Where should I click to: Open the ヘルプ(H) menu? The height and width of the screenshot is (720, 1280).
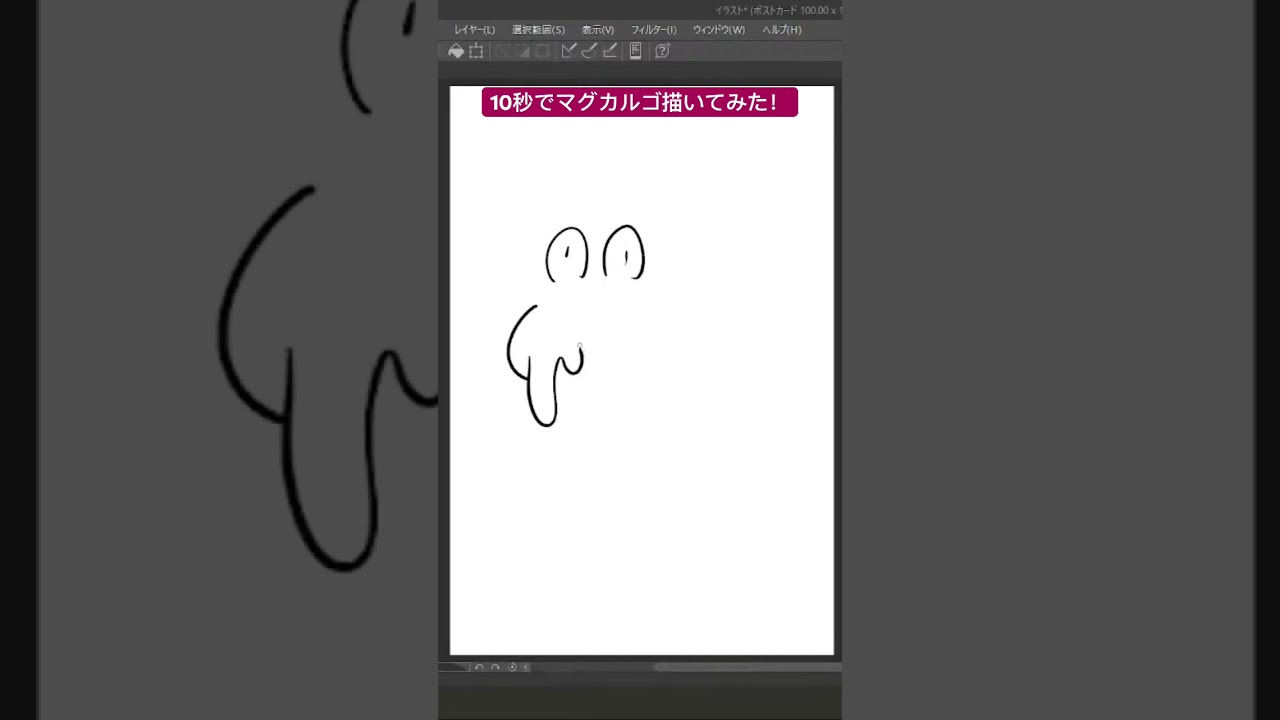tap(782, 30)
